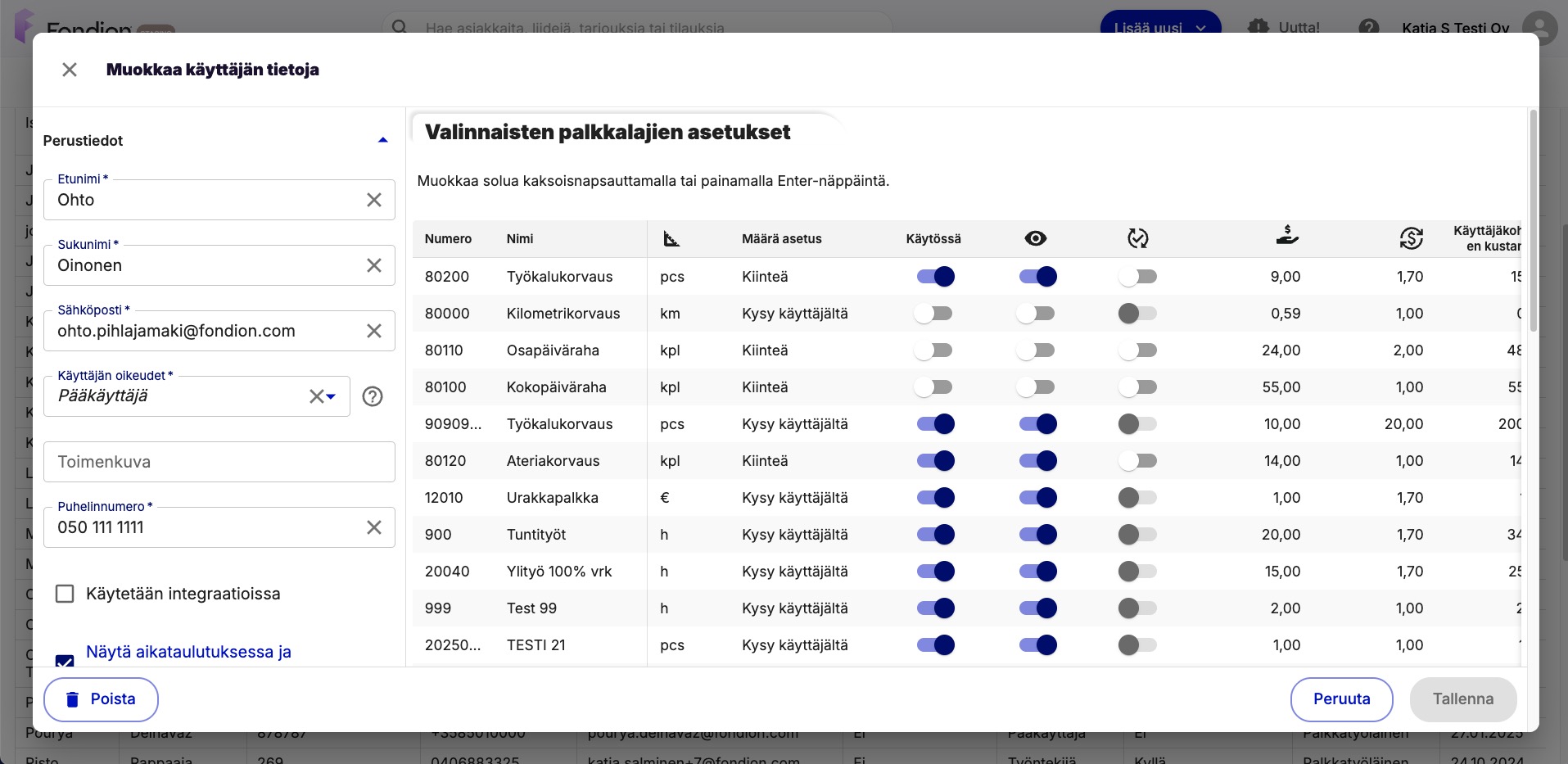
Task: Toggle third switch for Kokopäiväraha row
Action: (1138, 387)
